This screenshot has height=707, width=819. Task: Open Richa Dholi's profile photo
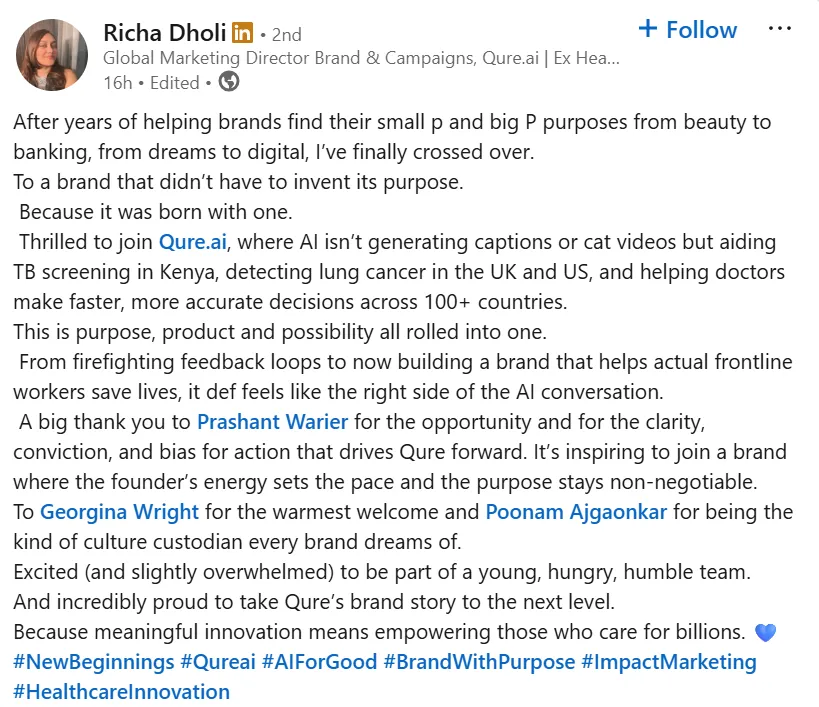point(52,55)
